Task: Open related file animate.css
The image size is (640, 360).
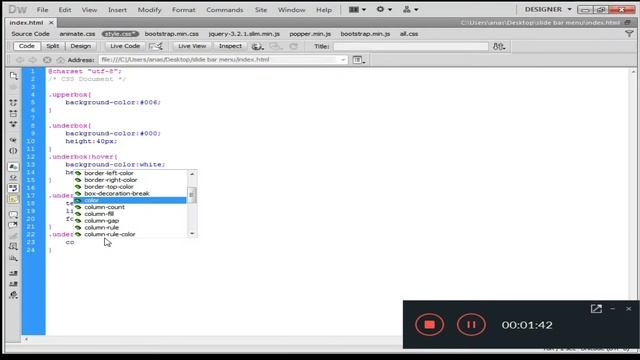Action: (x=77, y=34)
